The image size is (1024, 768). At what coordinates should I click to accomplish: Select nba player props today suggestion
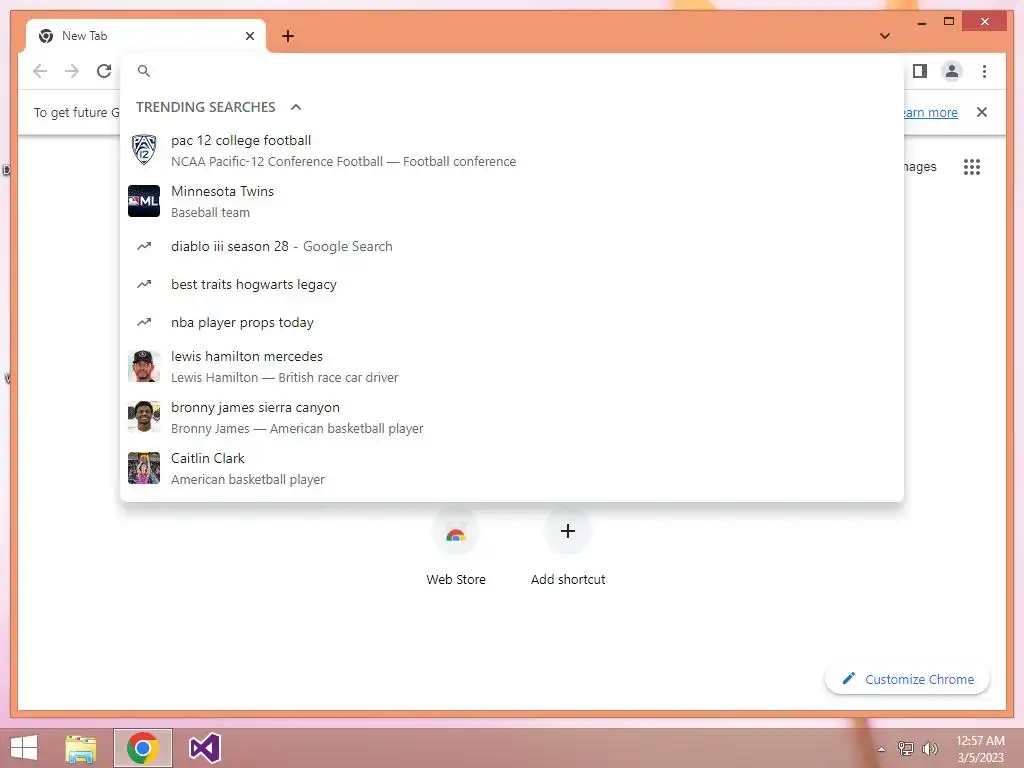[x=512, y=322]
